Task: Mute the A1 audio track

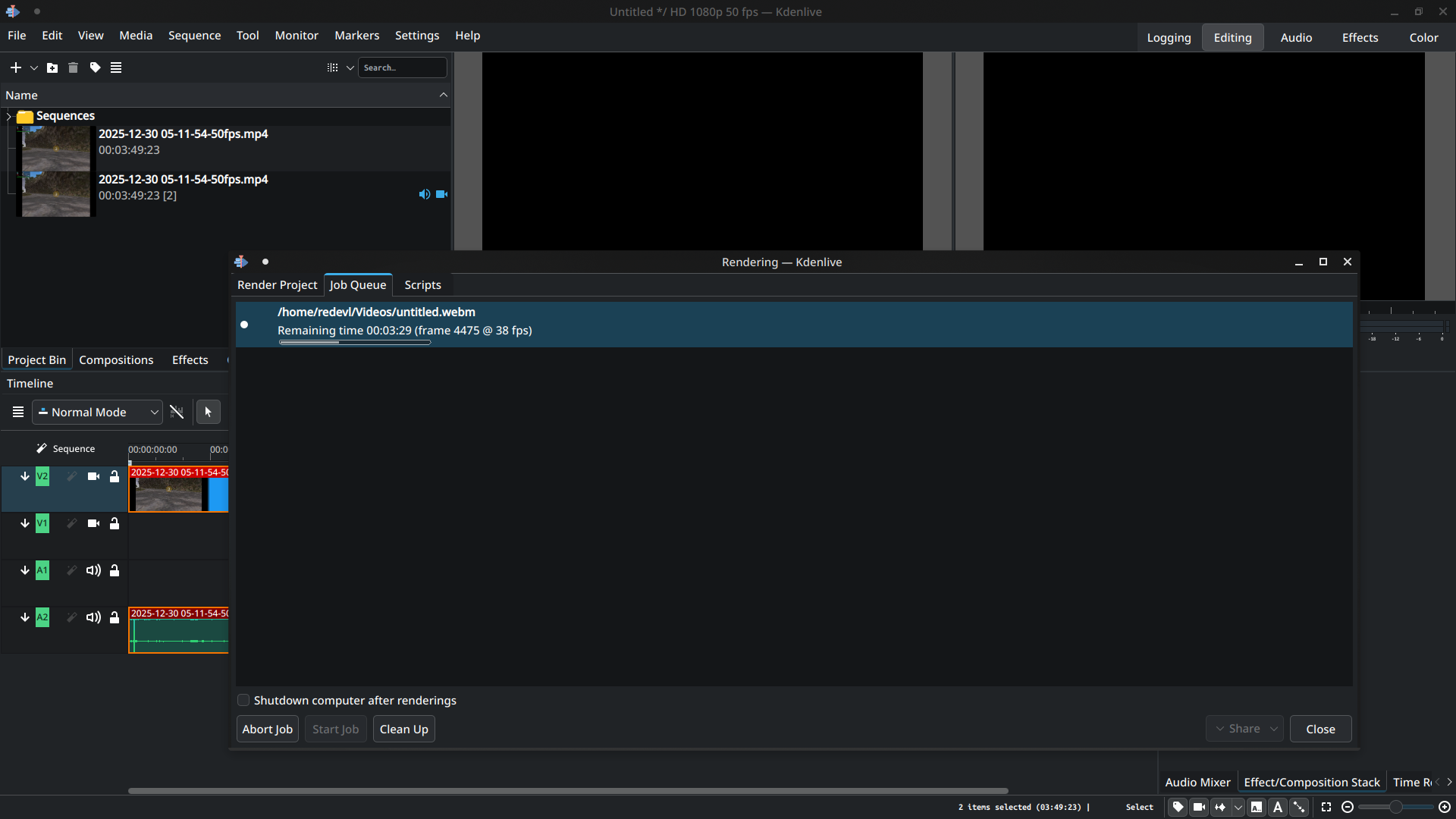Action: pyautogui.click(x=93, y=570)
